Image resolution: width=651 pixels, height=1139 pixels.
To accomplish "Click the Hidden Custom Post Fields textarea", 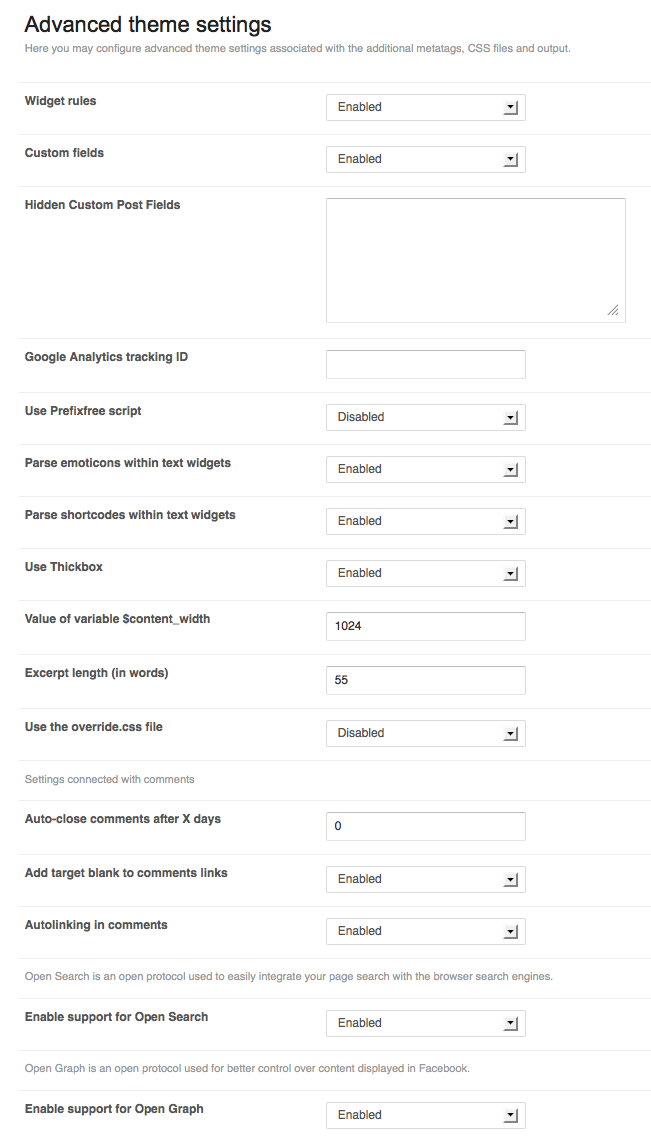I will [475, 260].
